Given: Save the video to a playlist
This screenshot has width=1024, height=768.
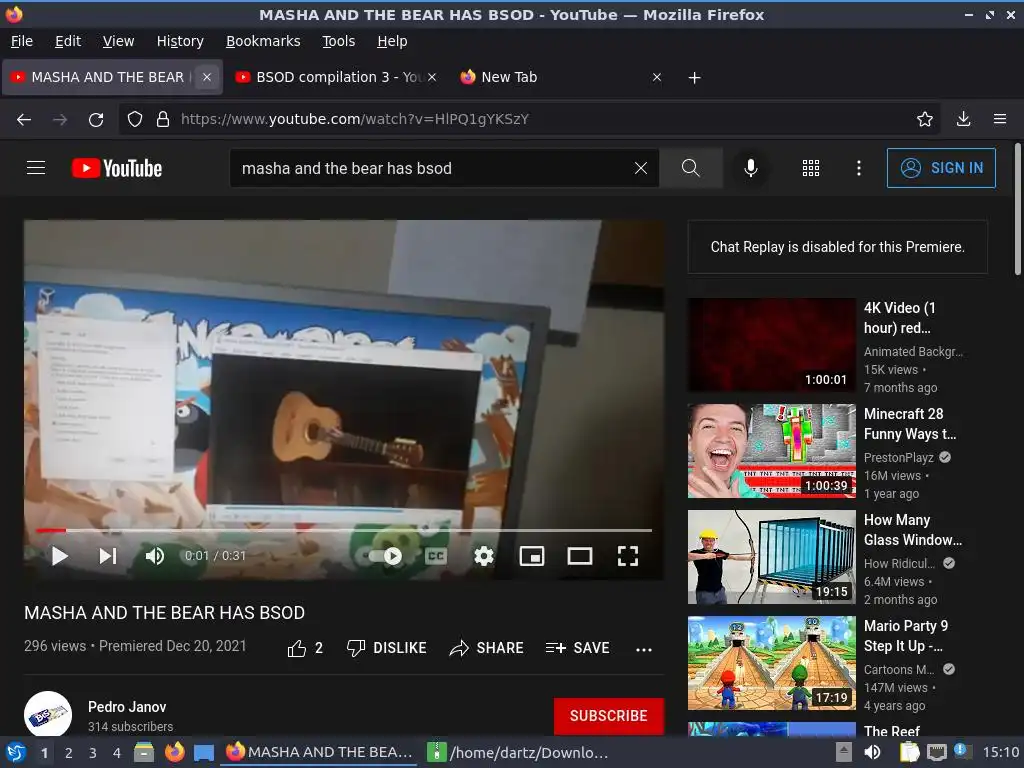Looking at the screenshot, I should pos(577,648).
